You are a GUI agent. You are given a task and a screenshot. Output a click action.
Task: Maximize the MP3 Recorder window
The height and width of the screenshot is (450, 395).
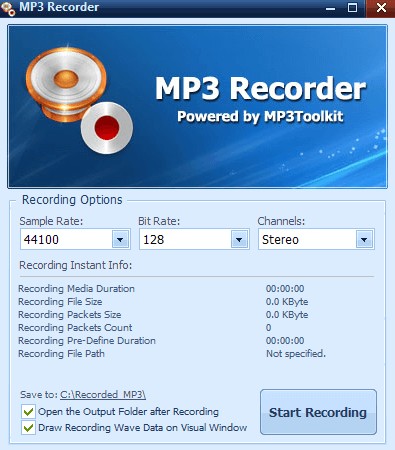click(352, 8)
